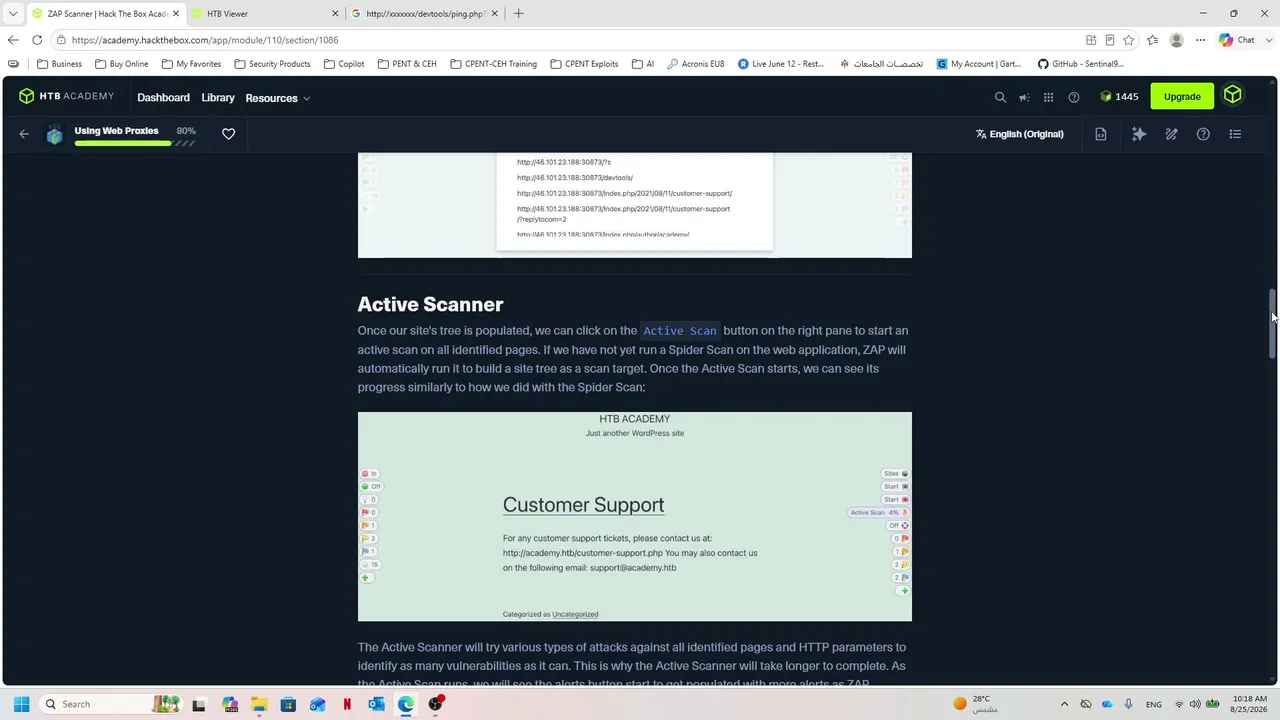Open the split screen icon in address bar
The image size is (1280, 720).
coord(1091,40)
